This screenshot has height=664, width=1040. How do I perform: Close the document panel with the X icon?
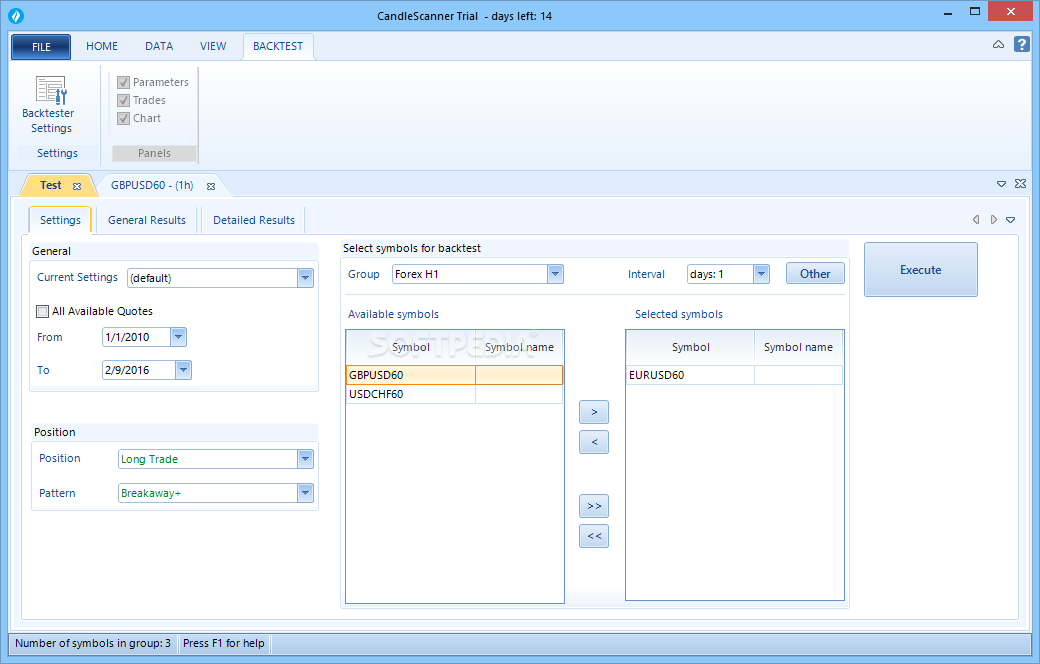point(1021,184)
